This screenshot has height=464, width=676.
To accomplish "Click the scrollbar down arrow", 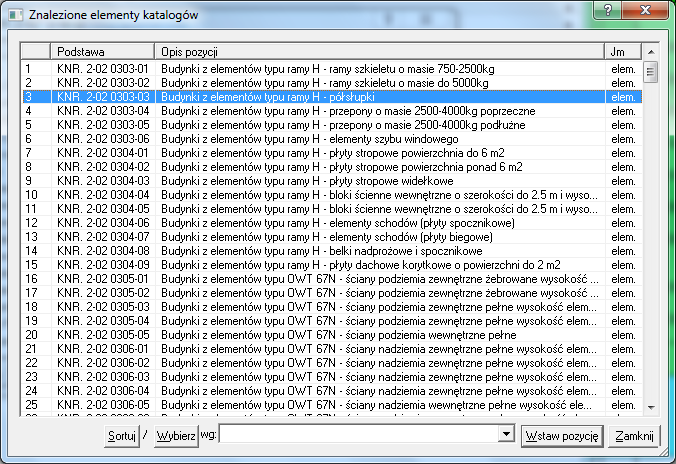I will (650, 407).
